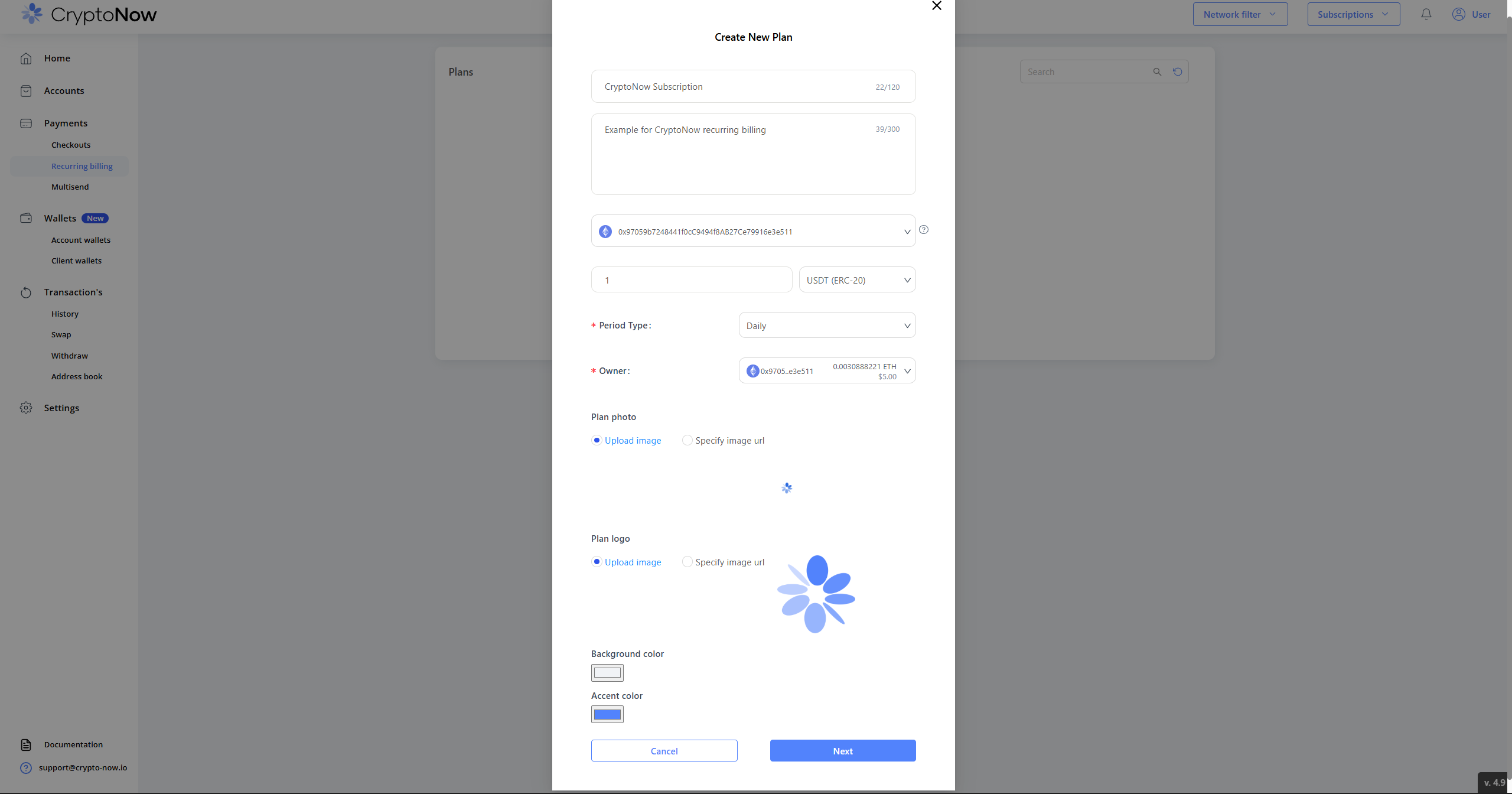Click the plan description text area
1512x794 pixels.
pos(754,154)
